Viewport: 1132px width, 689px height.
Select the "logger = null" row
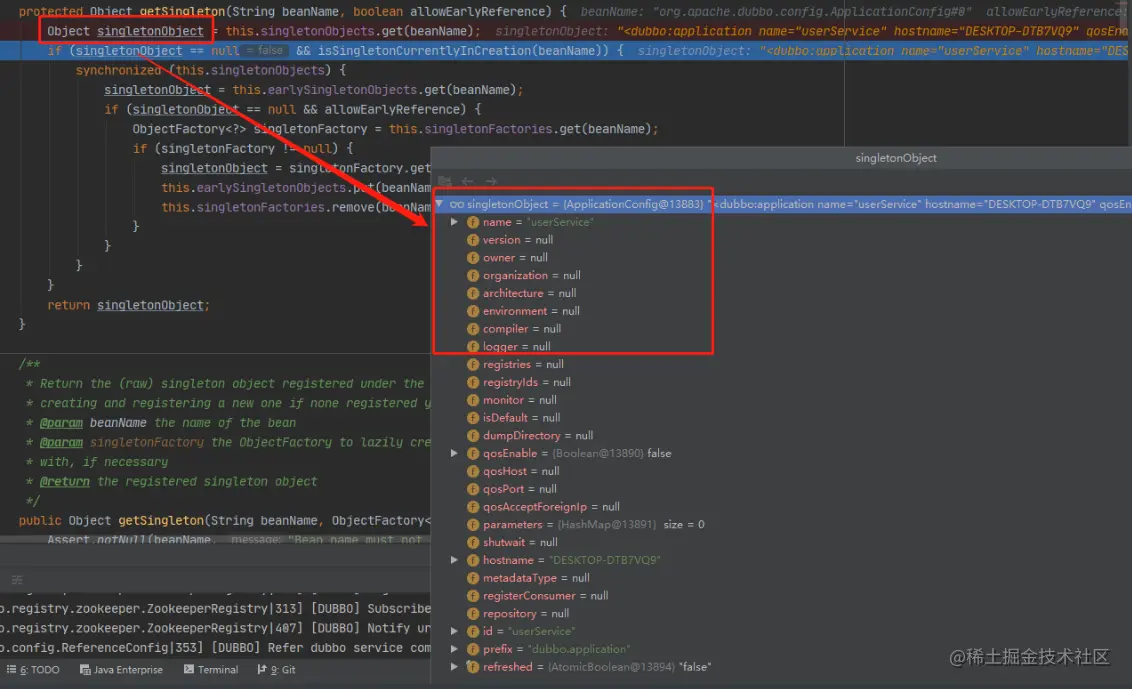(x=516, y=347)
